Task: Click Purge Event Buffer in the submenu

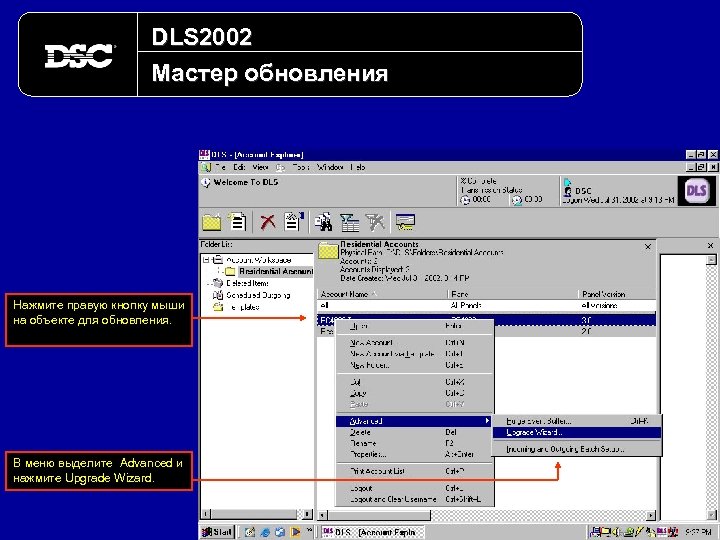Action: pos(576,421)
